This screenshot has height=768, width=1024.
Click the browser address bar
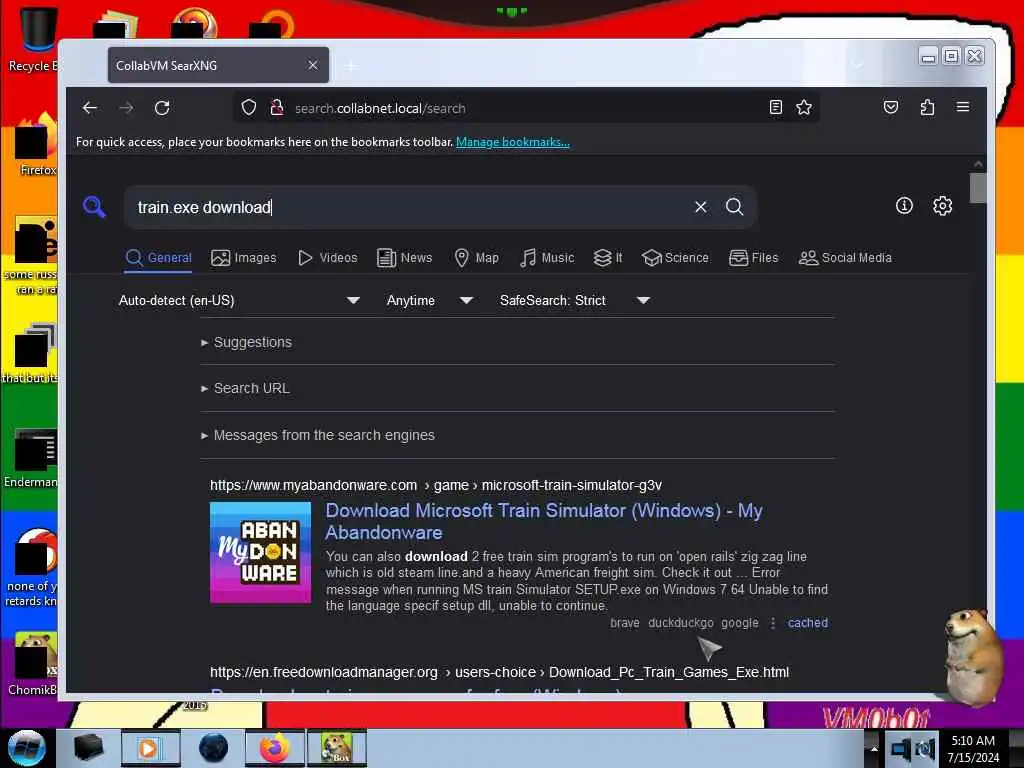pos(526,108)
